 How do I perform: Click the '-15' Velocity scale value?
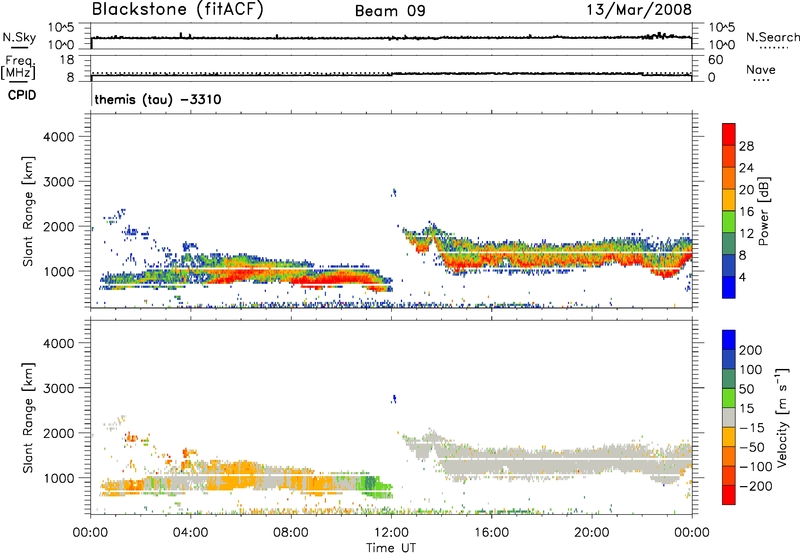coord(752,428)
